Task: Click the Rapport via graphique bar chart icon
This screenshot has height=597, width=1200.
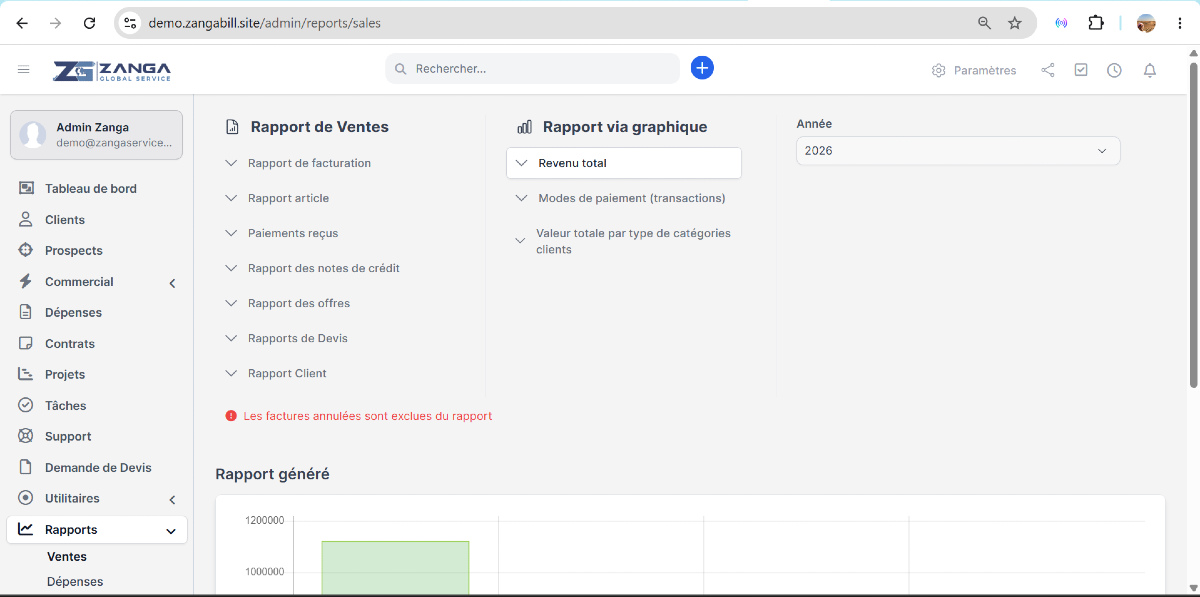Action: point(524,127)
